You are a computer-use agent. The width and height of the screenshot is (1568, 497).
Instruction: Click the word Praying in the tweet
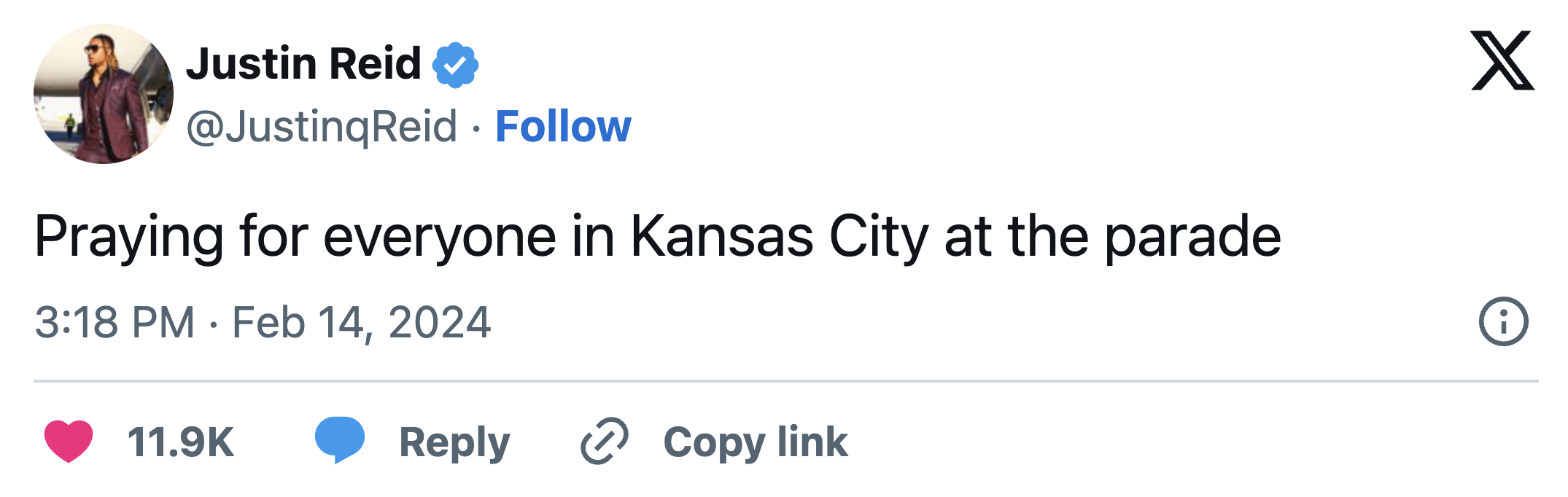[129, 238]
